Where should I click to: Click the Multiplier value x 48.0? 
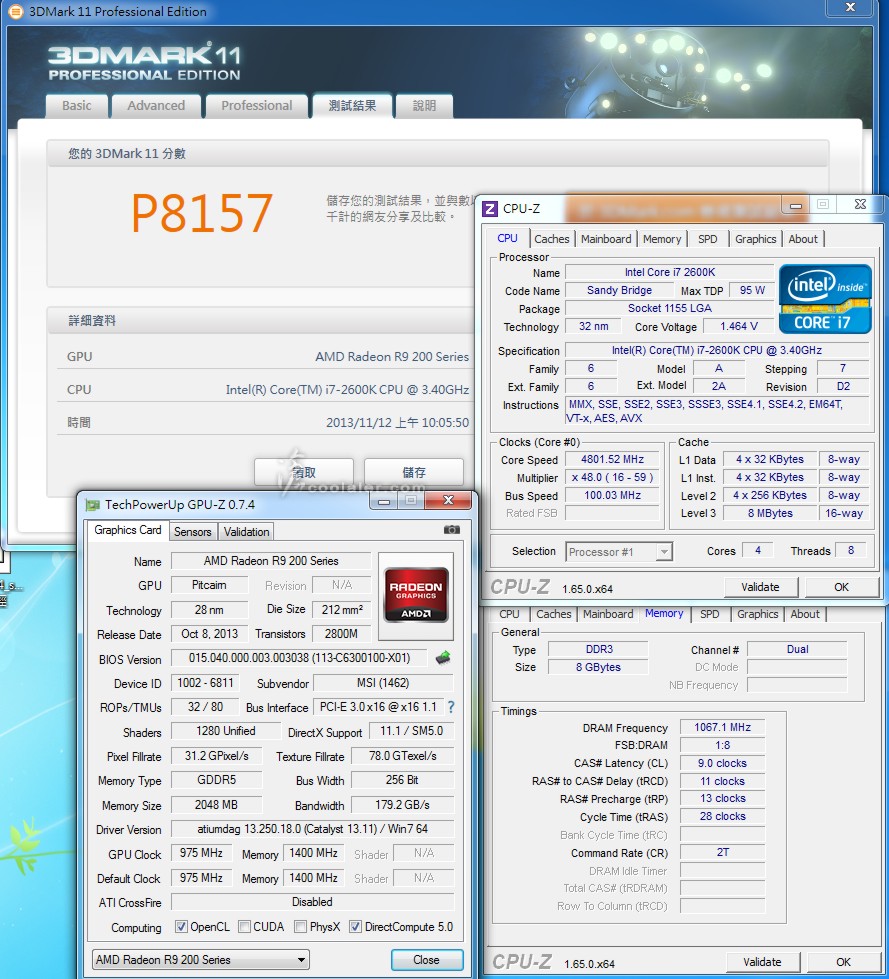pyautogui.click(x=612, y=477)
